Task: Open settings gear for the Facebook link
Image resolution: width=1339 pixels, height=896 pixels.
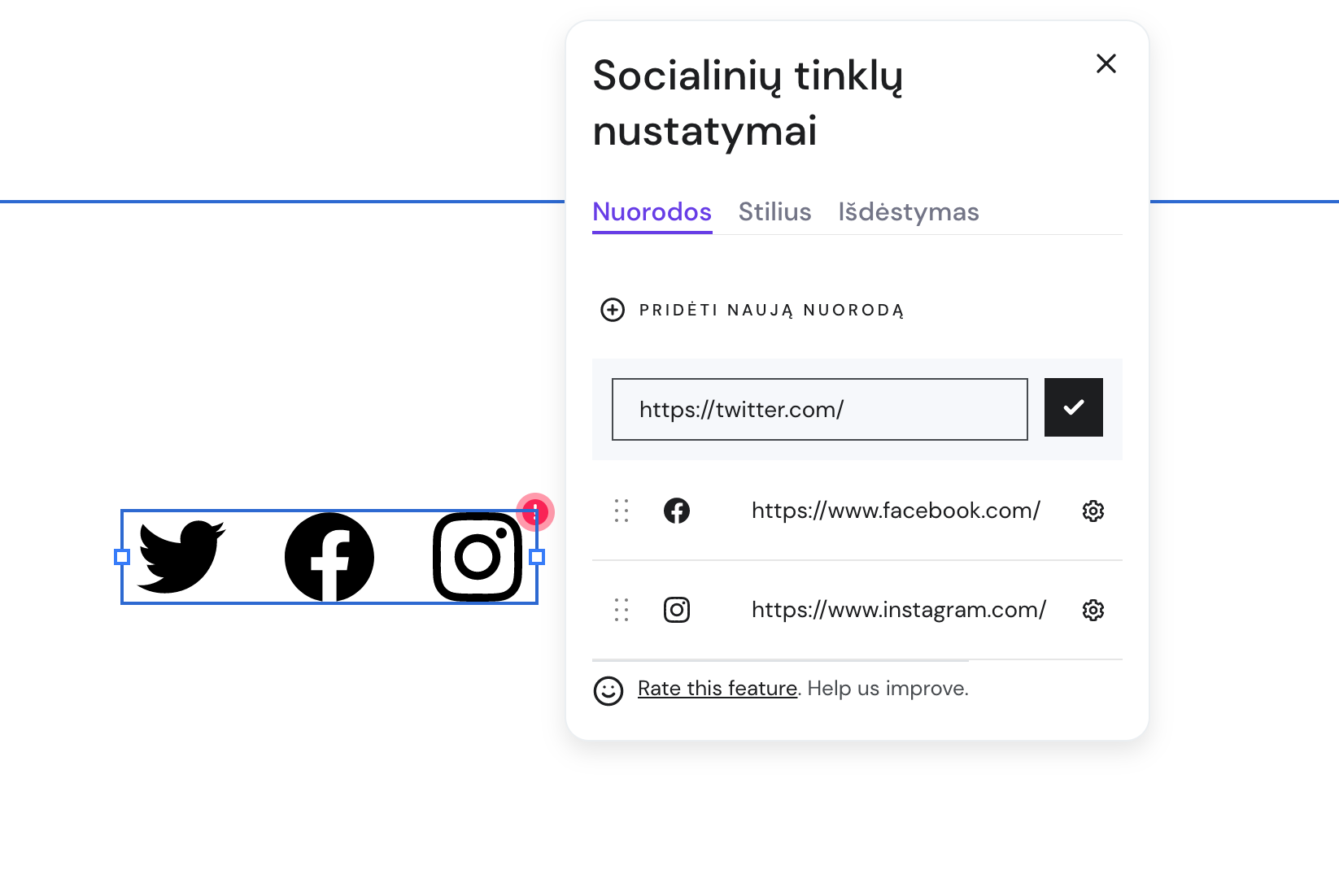Action: (x=1093, y=511)
